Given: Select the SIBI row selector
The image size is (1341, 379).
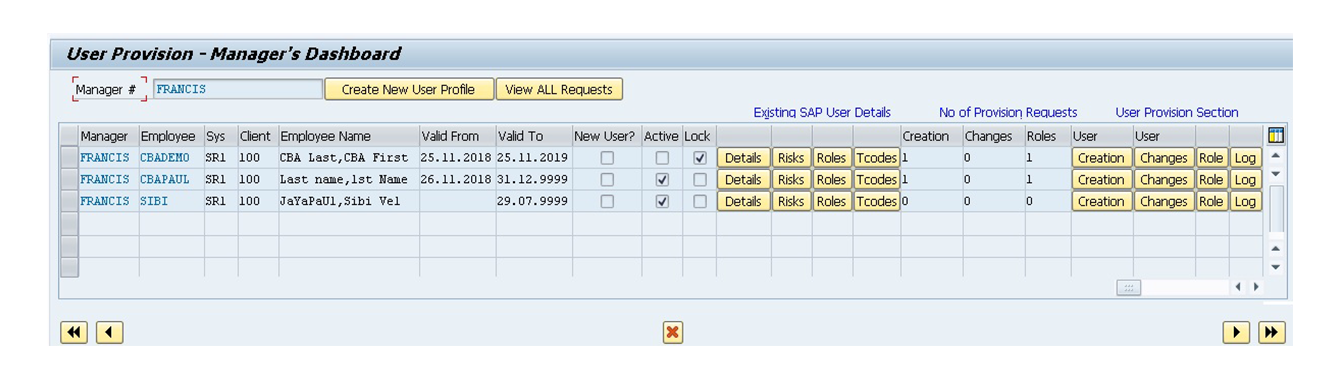Looking at the screenshot, I should (69, 202).
